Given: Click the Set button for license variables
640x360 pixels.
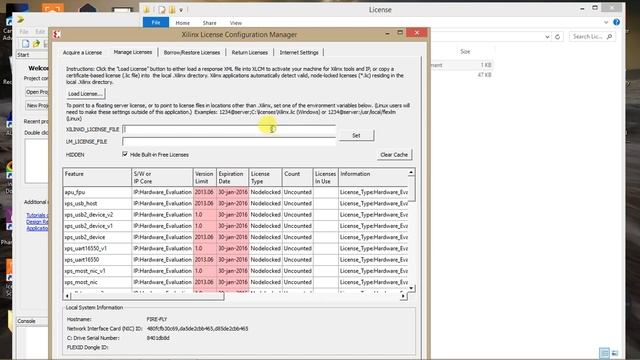Looking at the screenshot, I should pos(356,136).
